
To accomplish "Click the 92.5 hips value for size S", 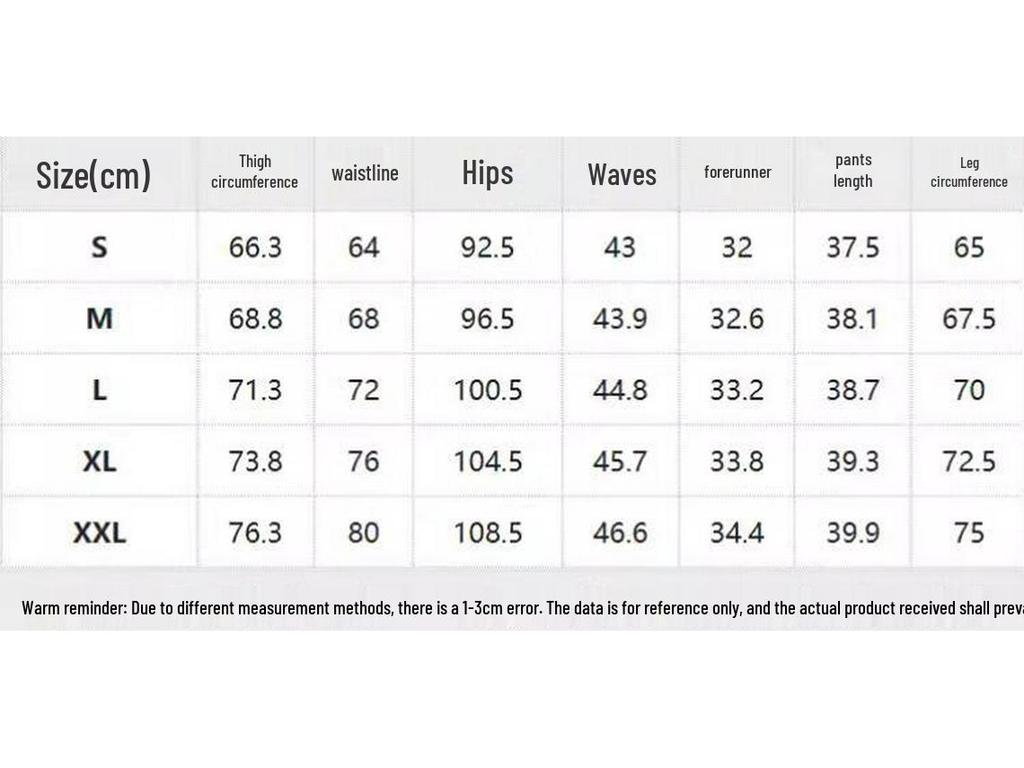I will coord(488,247).
